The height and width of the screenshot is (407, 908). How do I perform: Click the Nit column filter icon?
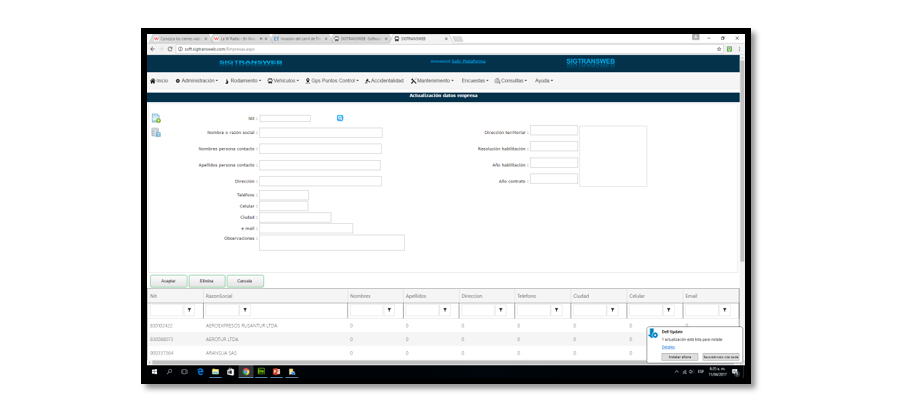[x=189, y=310]
